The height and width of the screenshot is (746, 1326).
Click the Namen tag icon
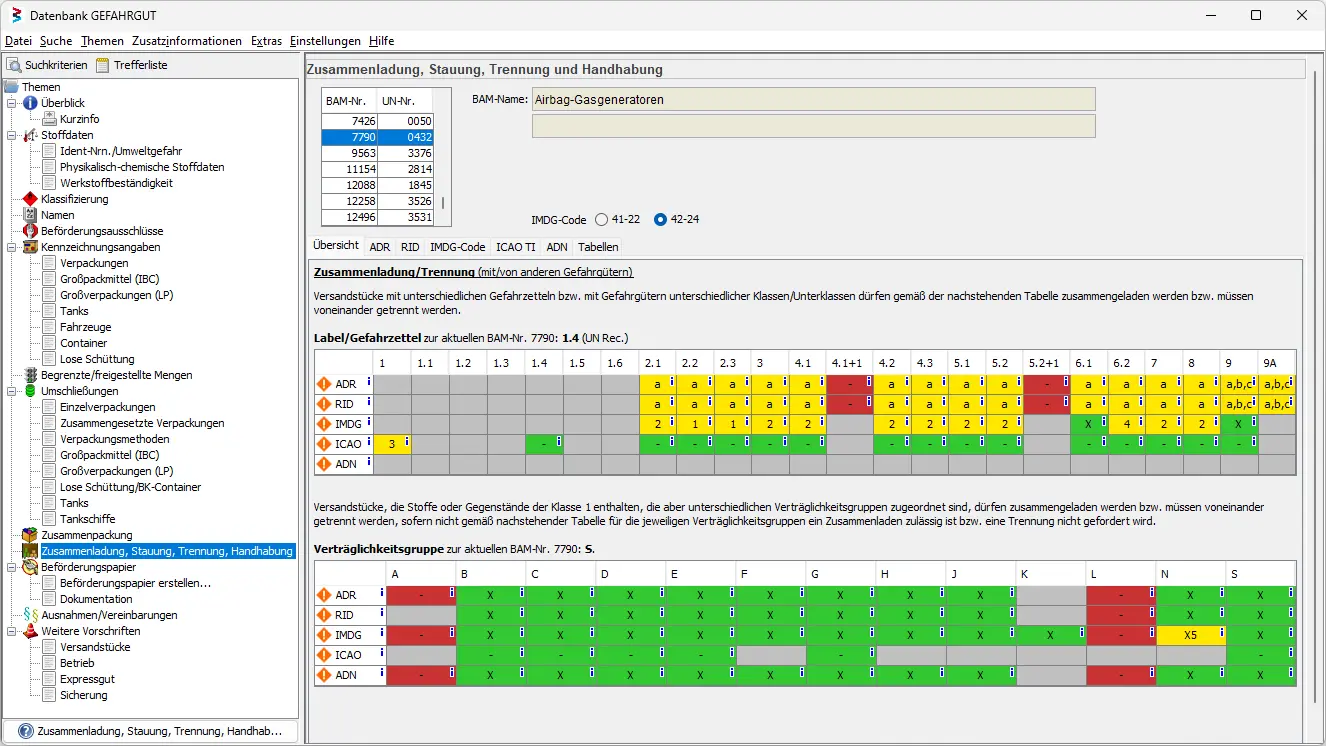(x=30, y=215)
